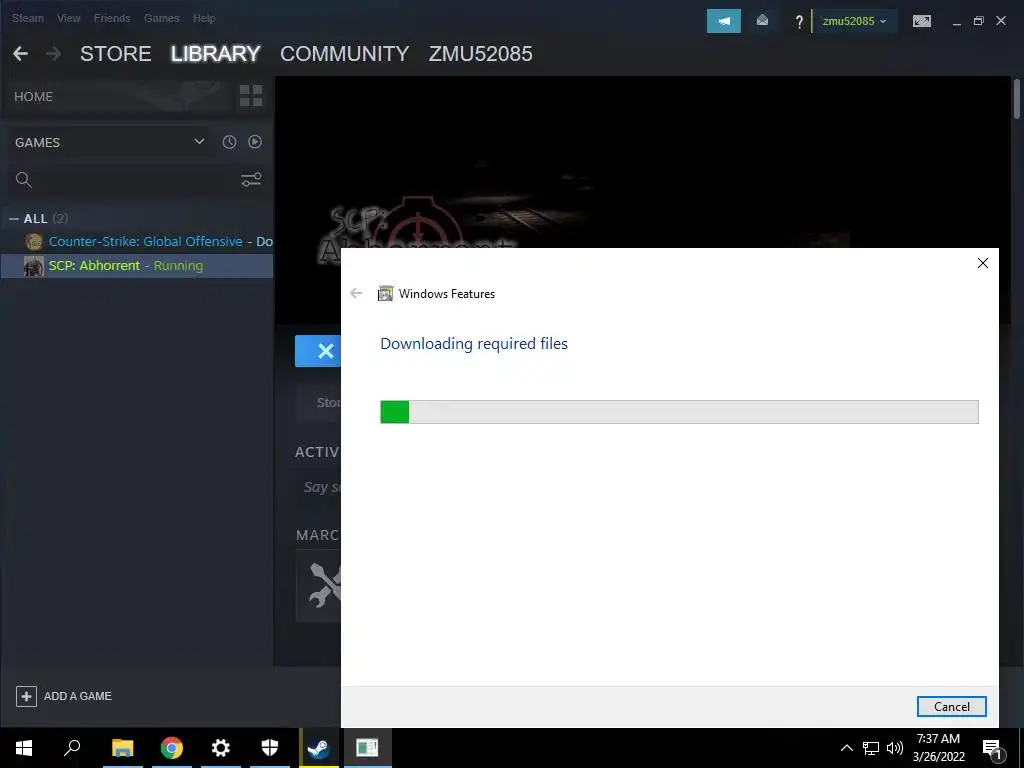Click the Counter-Strike game icon
Viewport: 1024px width, 768px height.
click(x=33, y=242)
